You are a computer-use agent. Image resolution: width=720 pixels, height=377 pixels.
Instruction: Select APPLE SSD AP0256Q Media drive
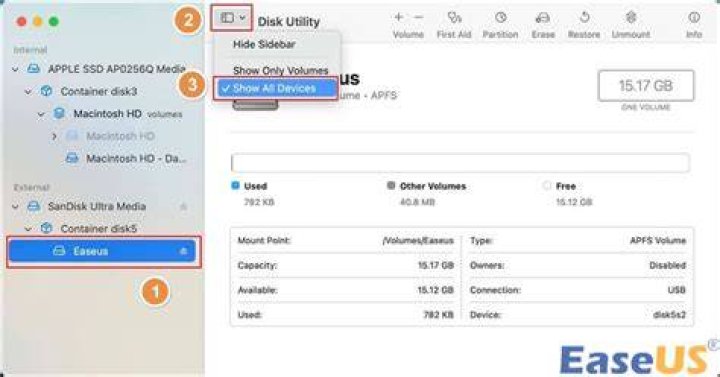[117, 69]
